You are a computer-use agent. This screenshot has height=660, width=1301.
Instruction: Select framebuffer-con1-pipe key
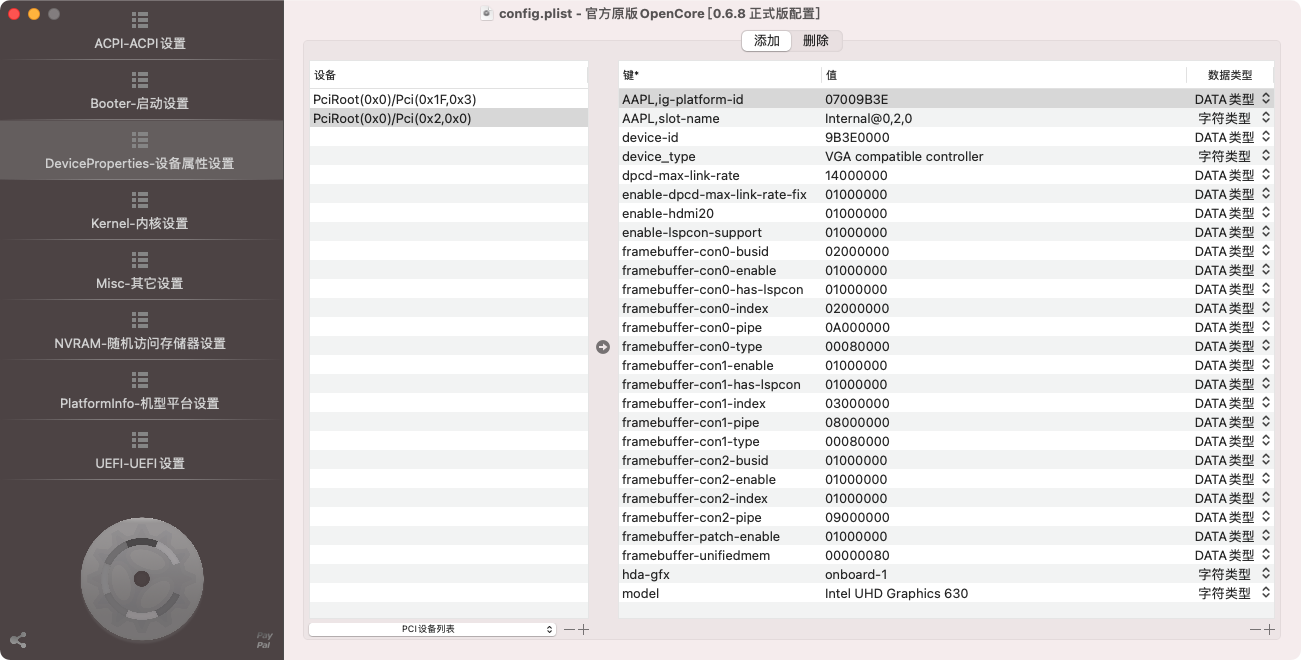click(x=690, y=422)
